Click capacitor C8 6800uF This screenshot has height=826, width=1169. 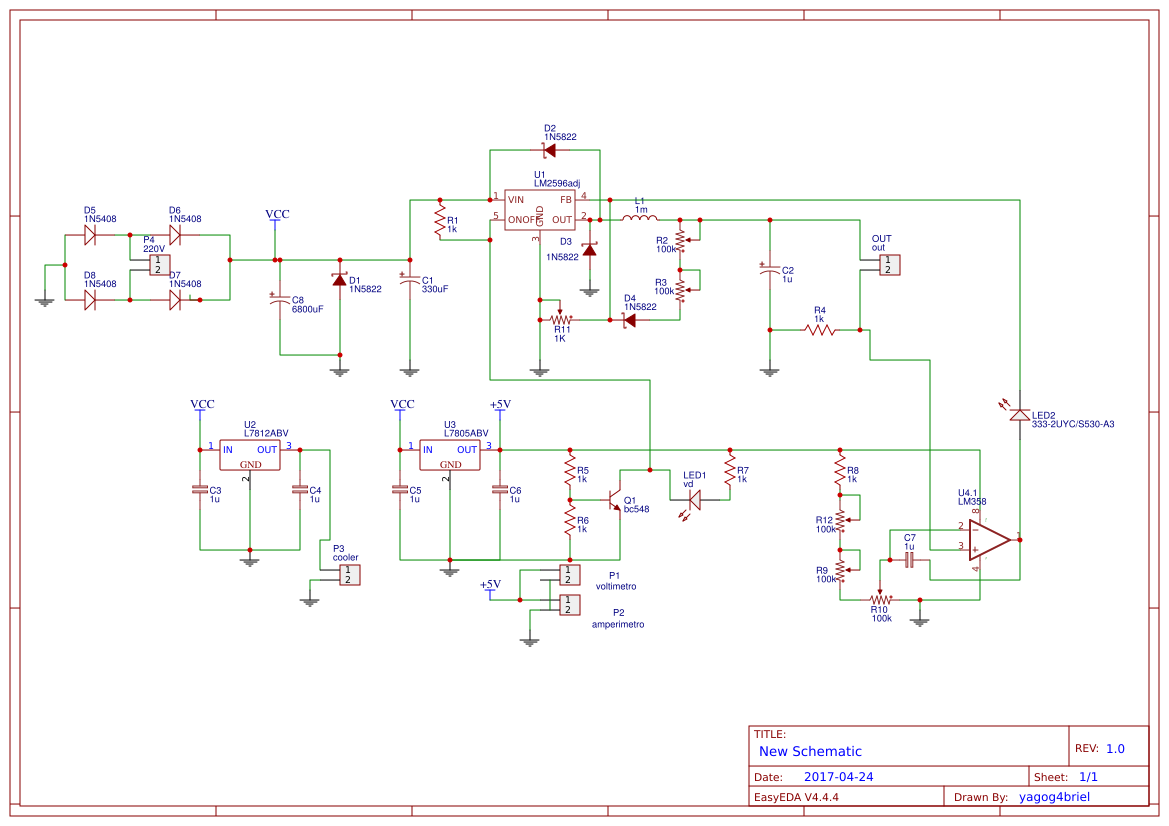(x=278, y=298)
